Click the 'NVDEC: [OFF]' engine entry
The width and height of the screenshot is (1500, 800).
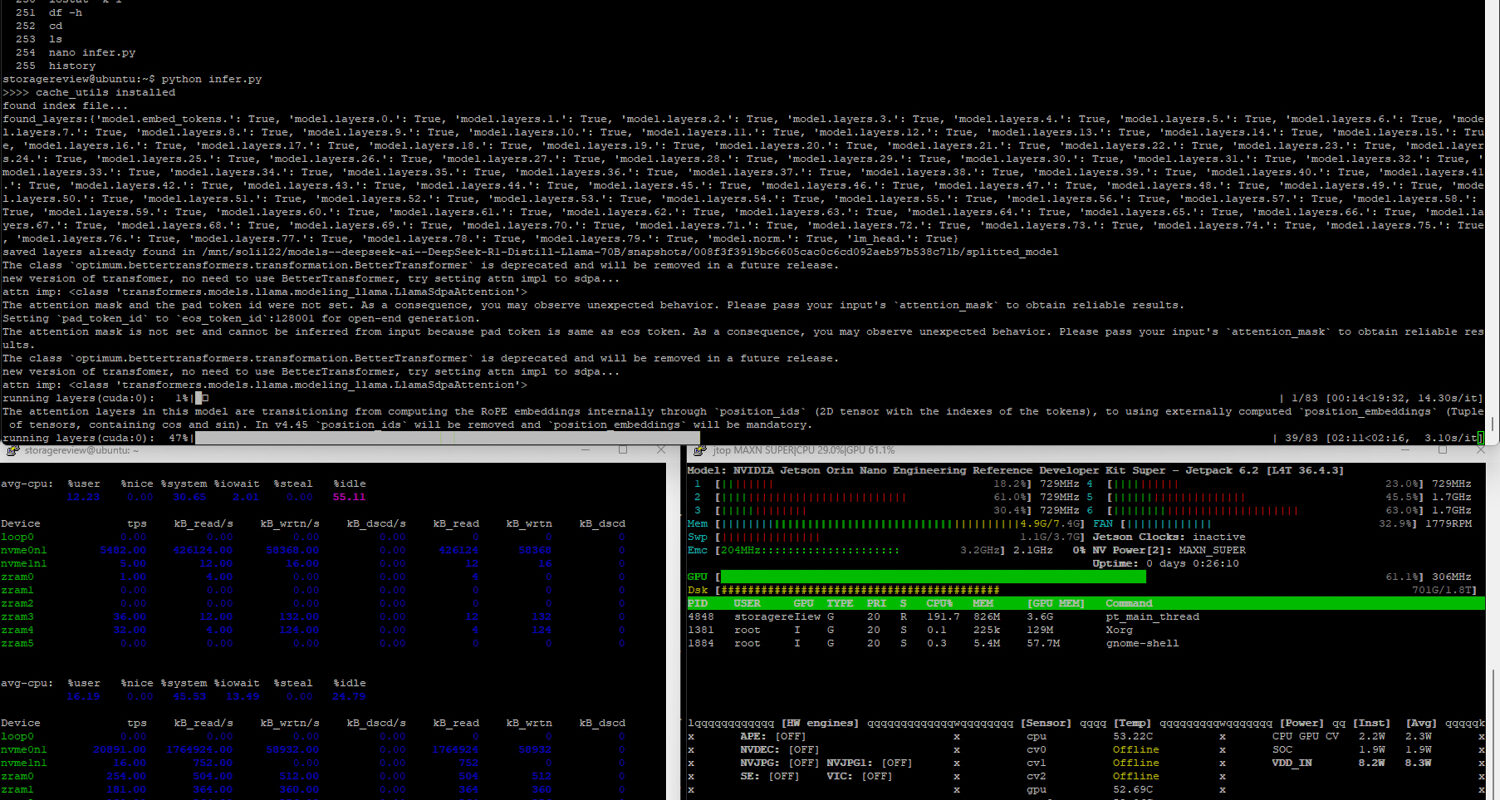[x=779, y=749]
